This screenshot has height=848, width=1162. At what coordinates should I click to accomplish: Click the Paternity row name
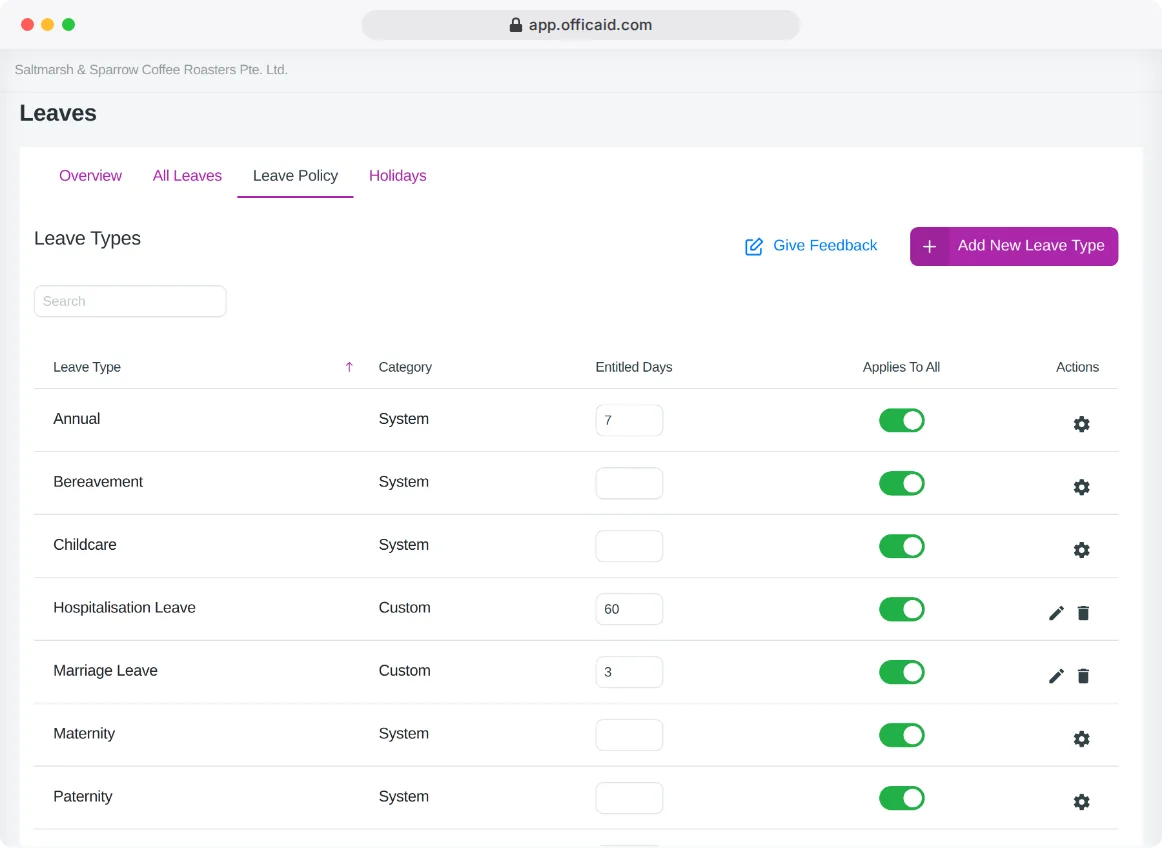point(82,797)
